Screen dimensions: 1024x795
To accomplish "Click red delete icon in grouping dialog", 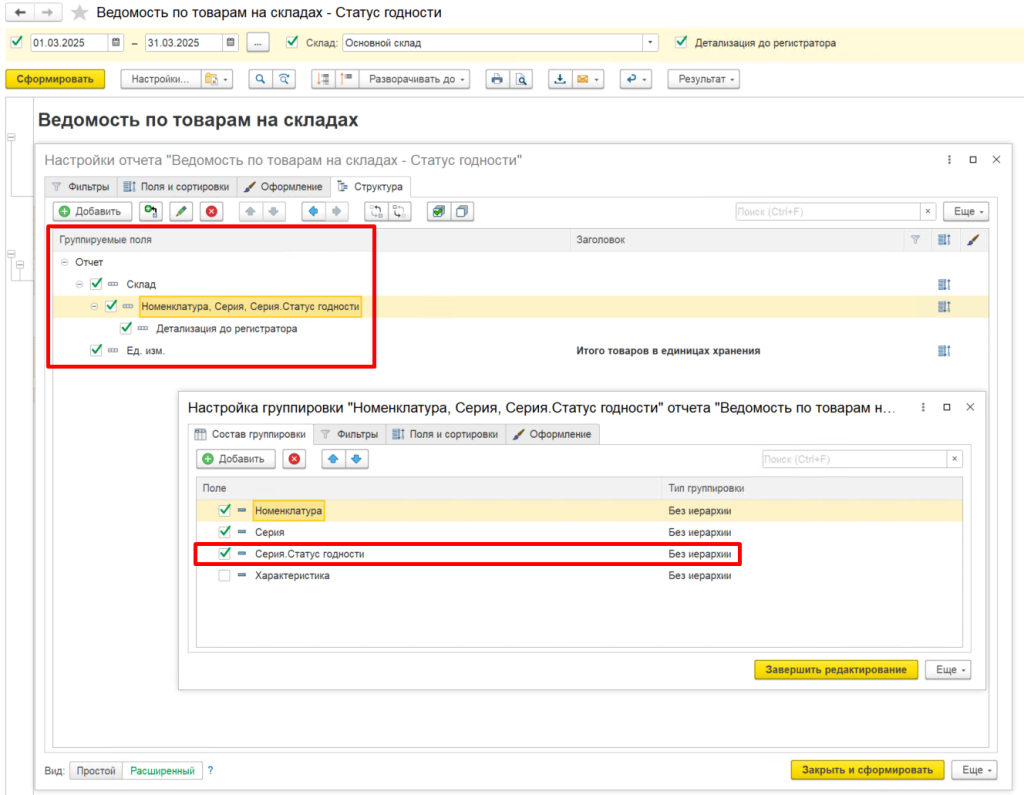I will 295,459.
